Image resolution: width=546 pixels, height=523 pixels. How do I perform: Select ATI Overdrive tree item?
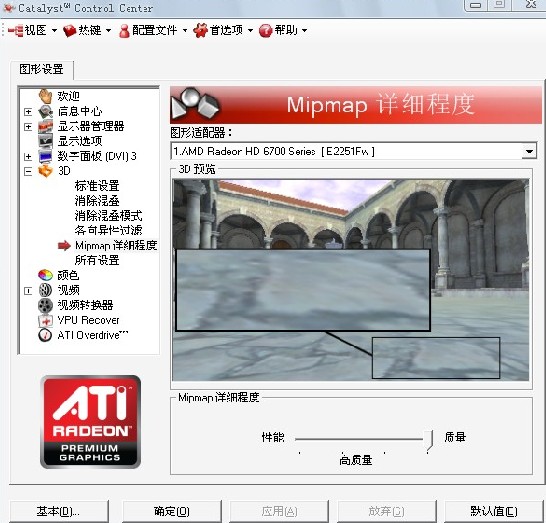click(x=93, y=335)
